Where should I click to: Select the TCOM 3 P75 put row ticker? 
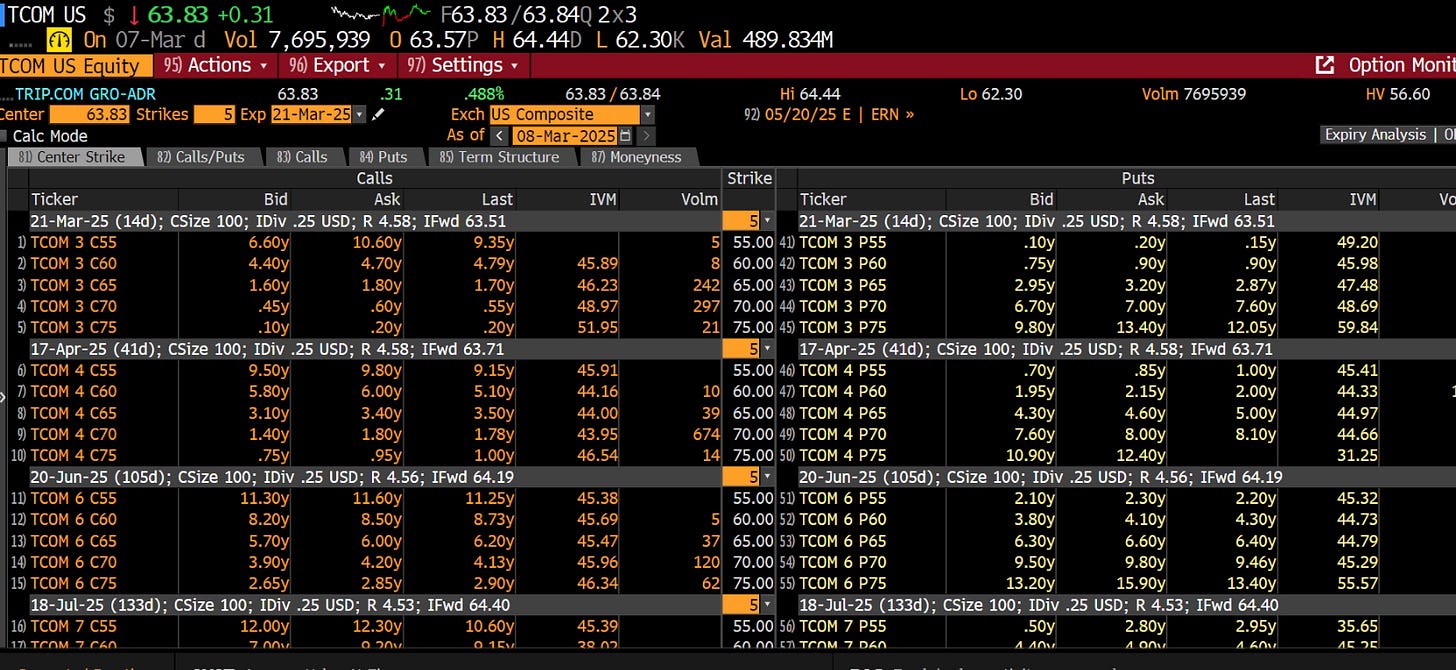pos(843,328)
